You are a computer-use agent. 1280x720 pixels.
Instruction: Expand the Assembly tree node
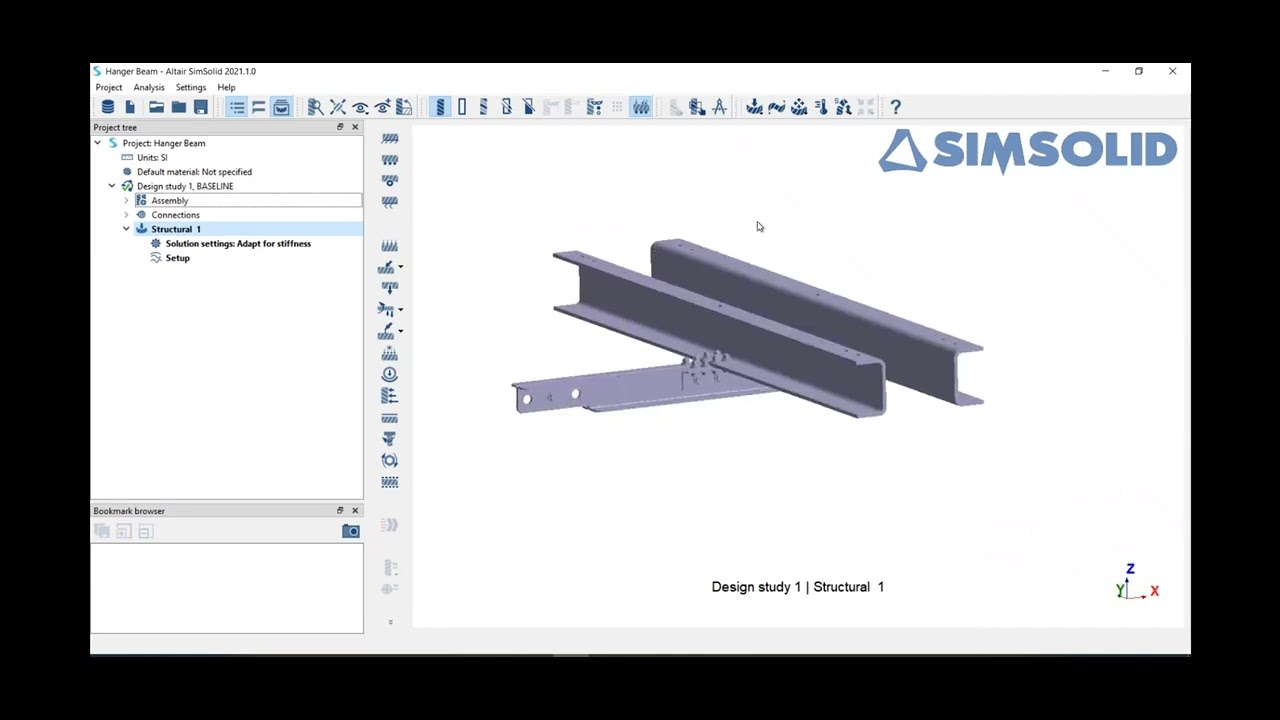coord(126,201)
